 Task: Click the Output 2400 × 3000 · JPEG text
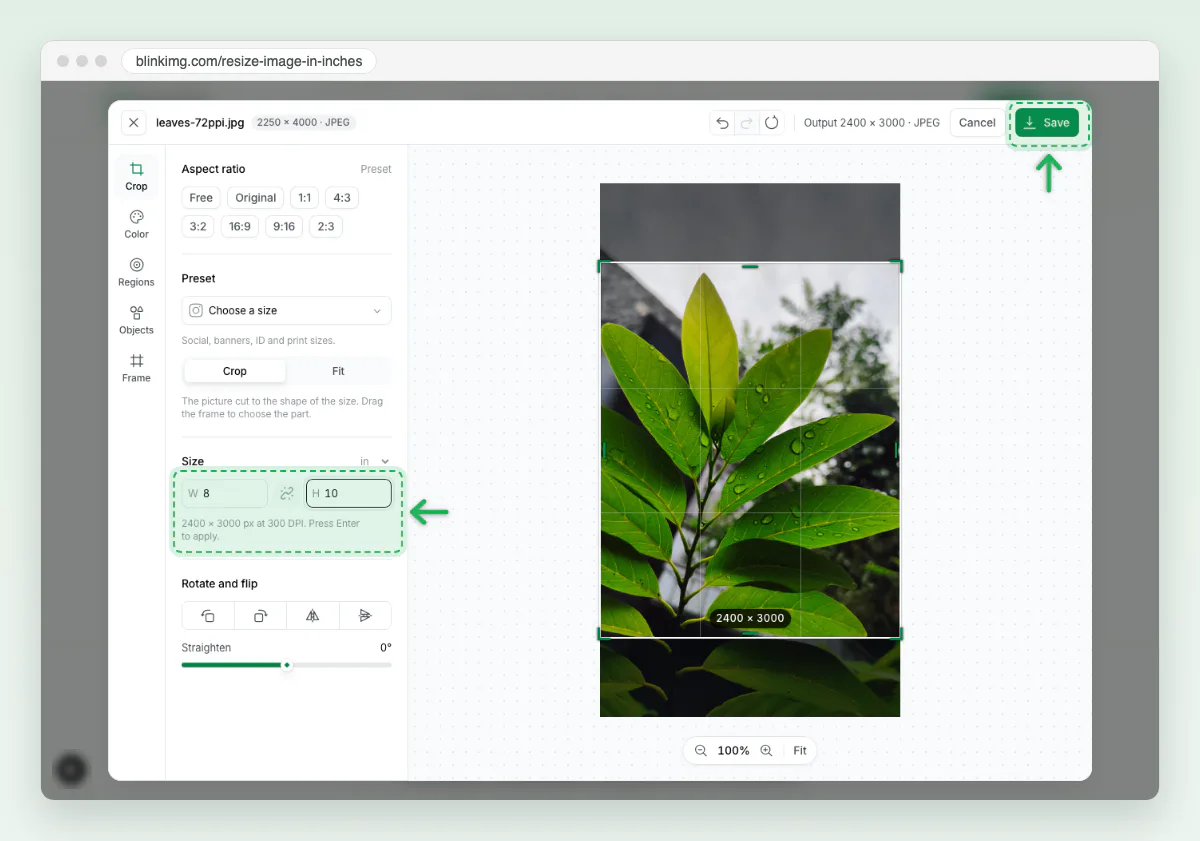pyautogui.click(x=872, y=123)
